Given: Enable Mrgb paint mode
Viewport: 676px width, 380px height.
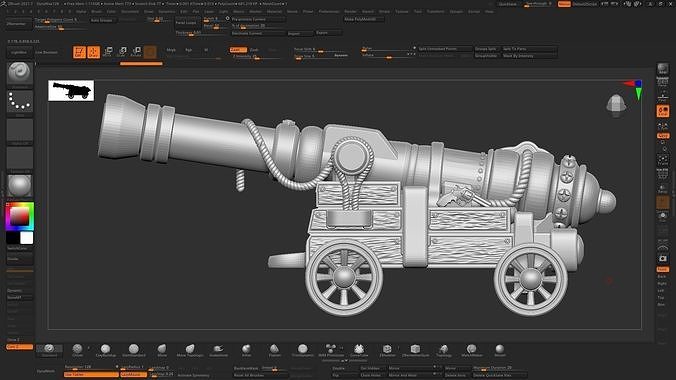Looking at the screenshot, I should (x=171, y=50).
